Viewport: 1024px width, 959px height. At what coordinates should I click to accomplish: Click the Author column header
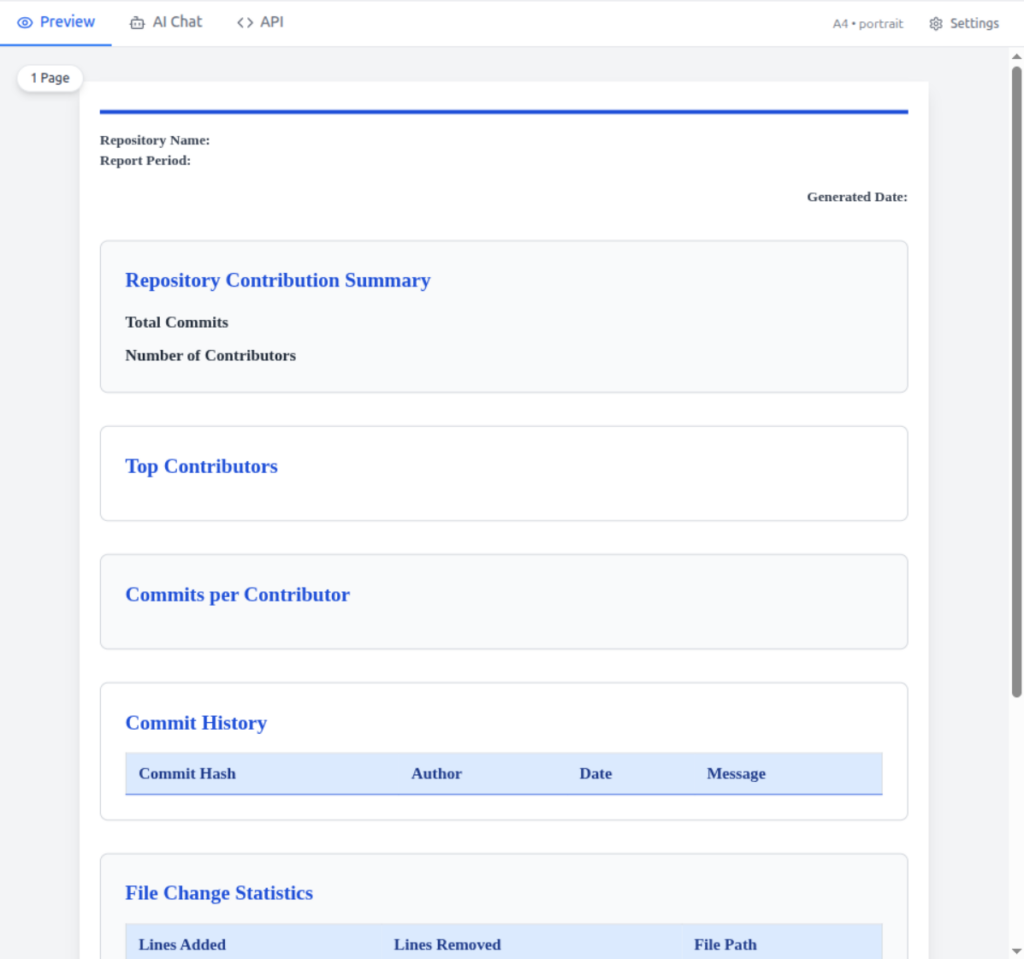pos(436,773)
